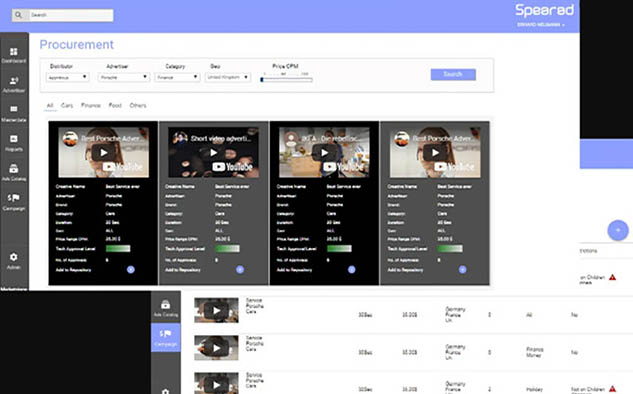Click the red warning triangle in right window

coord(612,277)
